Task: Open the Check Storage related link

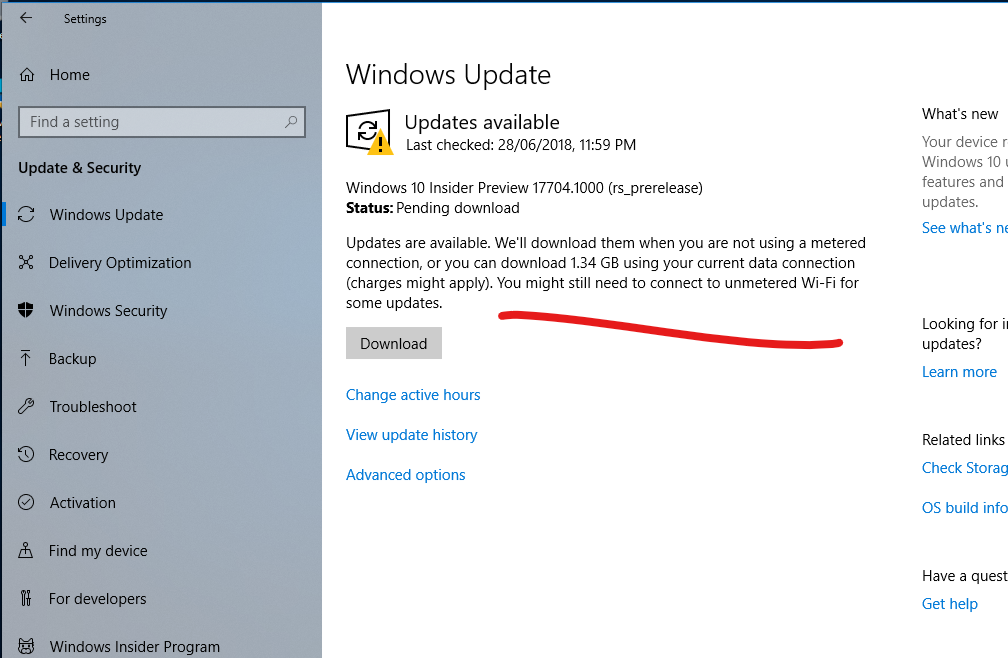Action: pyautogui.click(x=964, y=468)
